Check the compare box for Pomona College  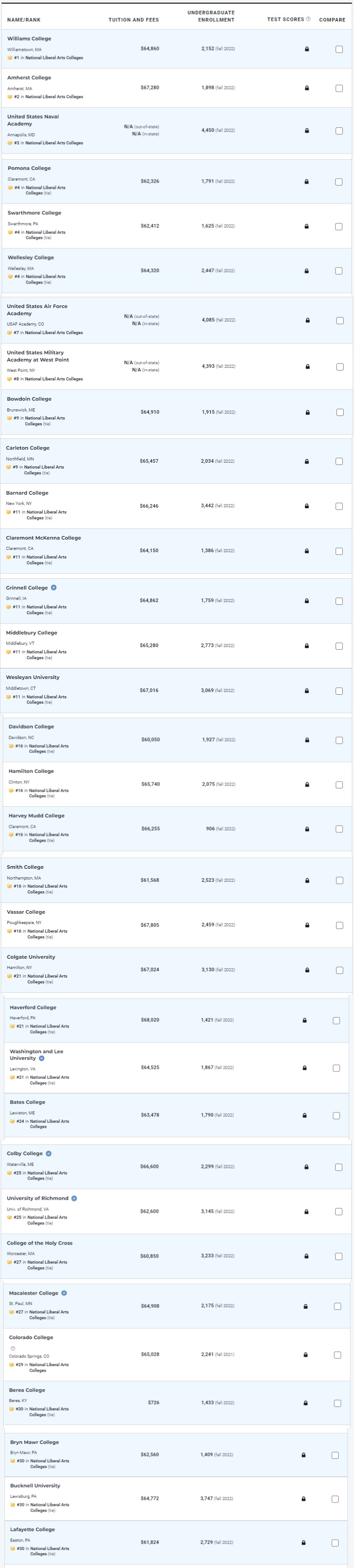point(339,181)
